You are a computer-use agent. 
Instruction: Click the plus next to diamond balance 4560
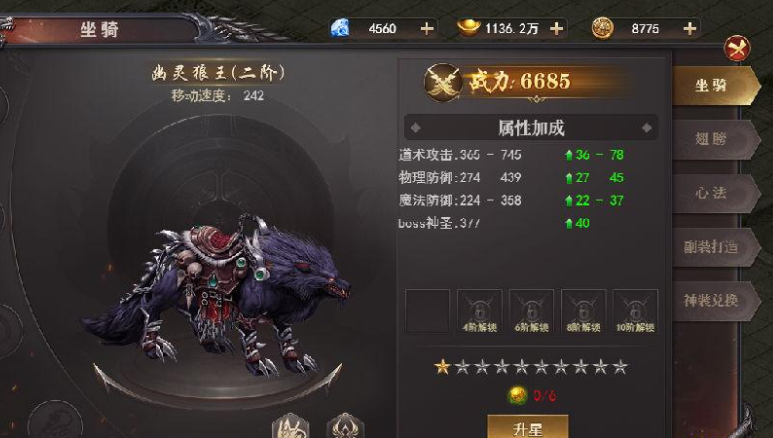coord(427,29)
